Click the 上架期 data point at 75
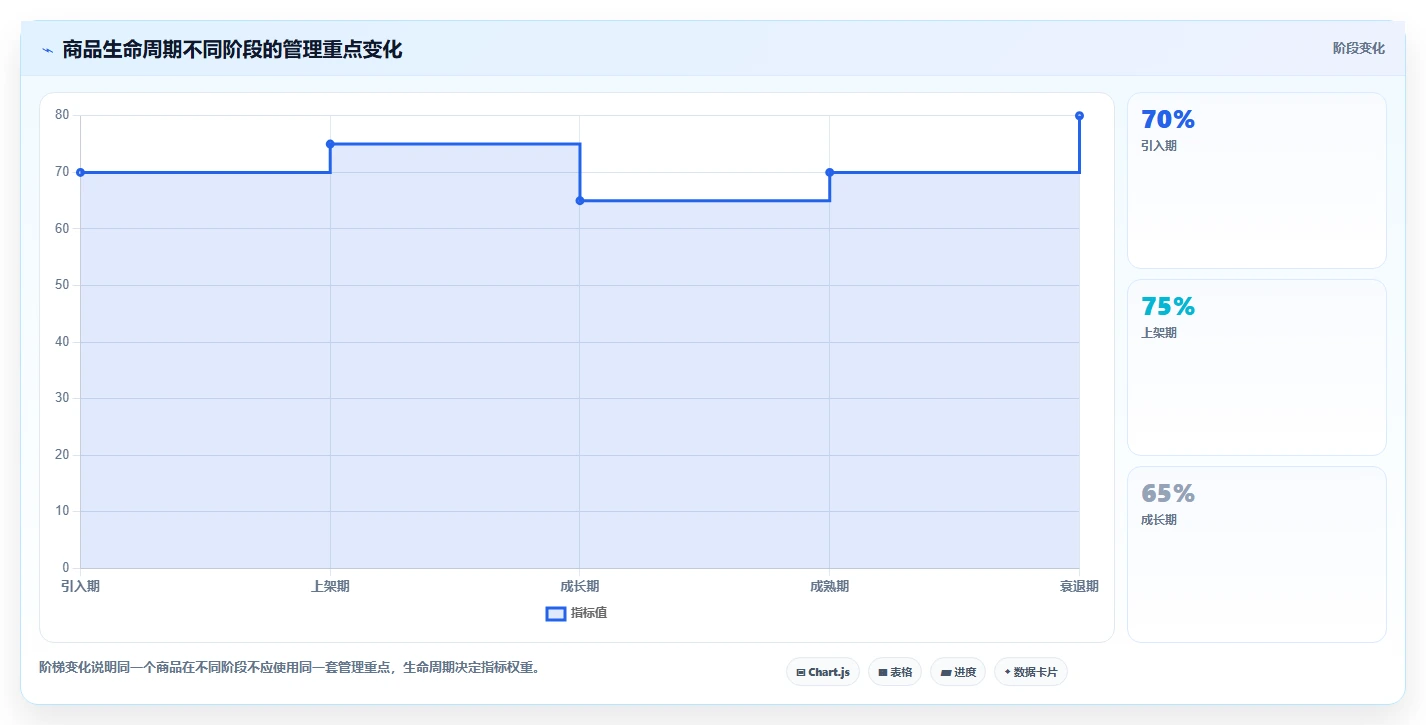The image size is (1426, 725). click(x=330, y=144)
